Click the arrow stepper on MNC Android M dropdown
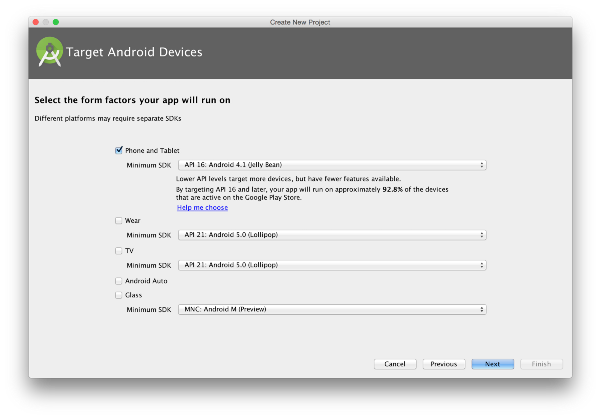 (x=482, y=309)
